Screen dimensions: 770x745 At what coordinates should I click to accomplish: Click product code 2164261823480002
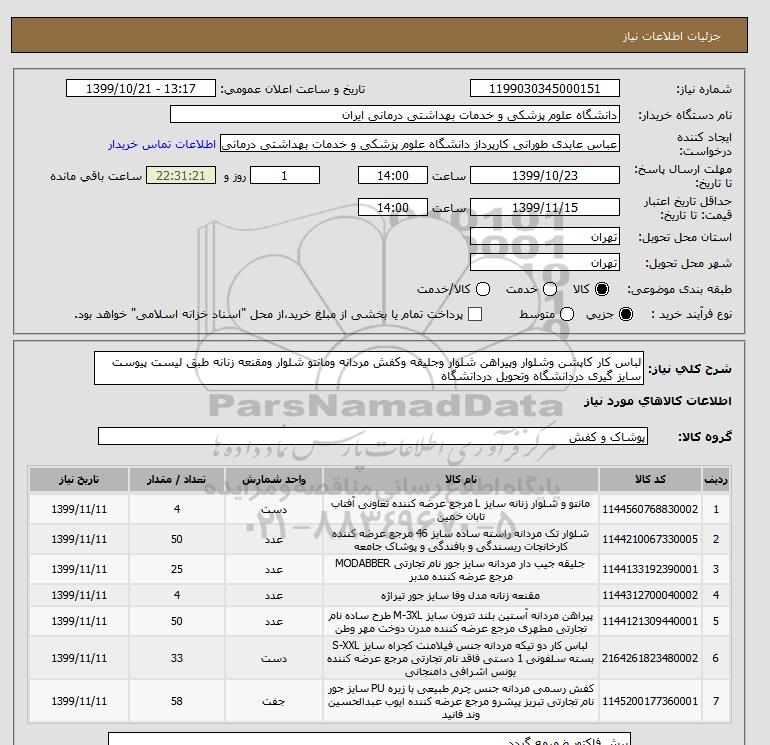pos(650,658)
